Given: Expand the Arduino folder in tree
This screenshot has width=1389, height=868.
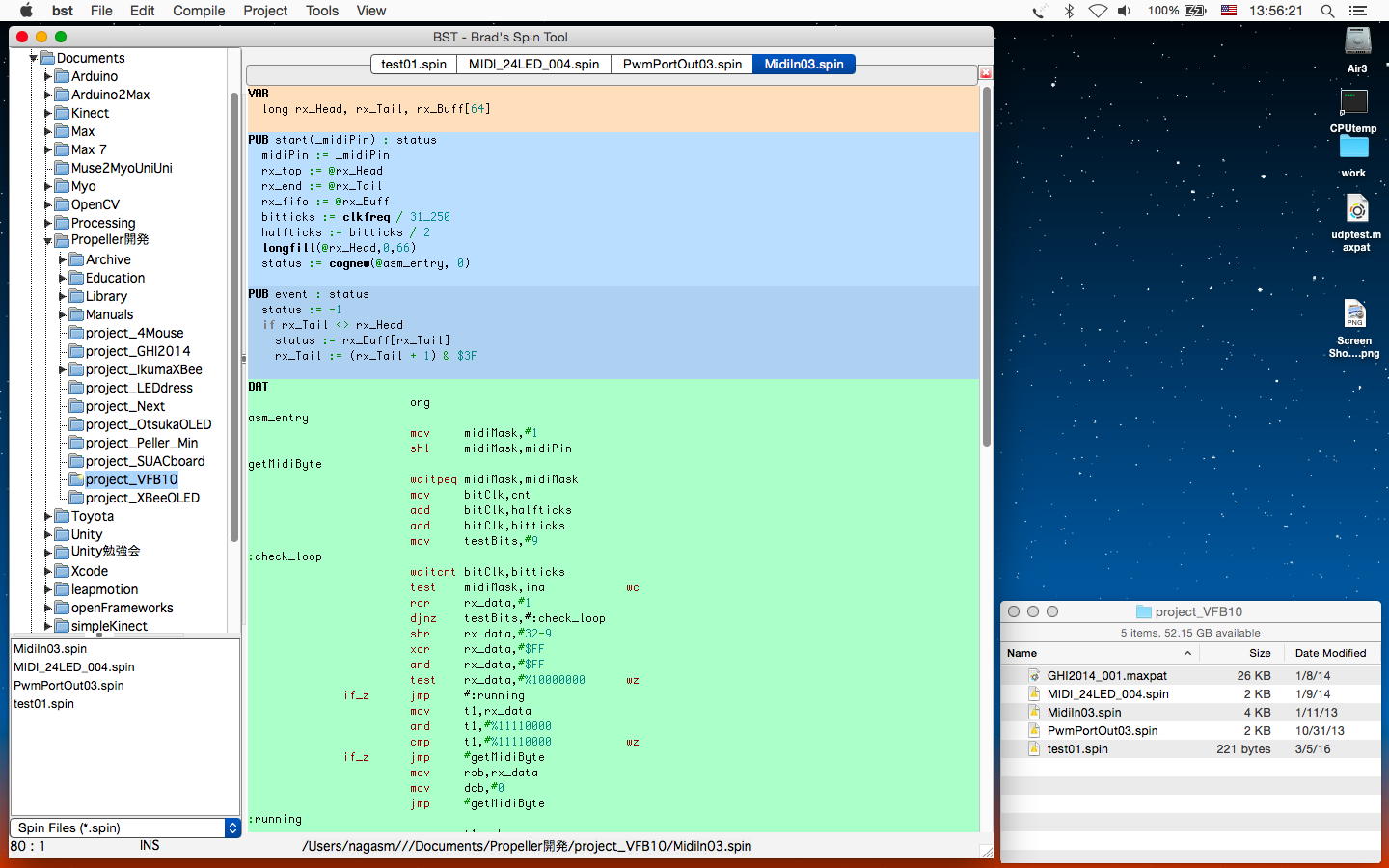Looking at the screenshot, I should coord(47,76).
